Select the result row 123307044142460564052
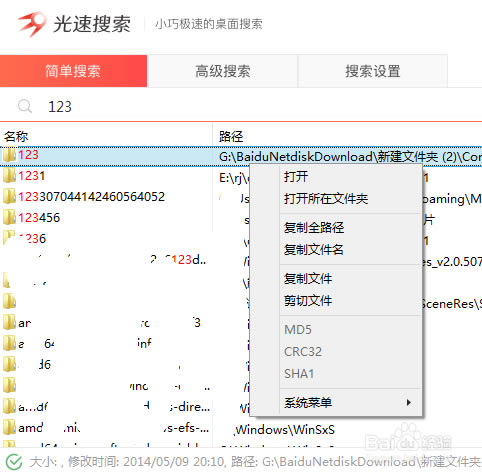This screenshot has width=482, height=476. pos(91,197)
